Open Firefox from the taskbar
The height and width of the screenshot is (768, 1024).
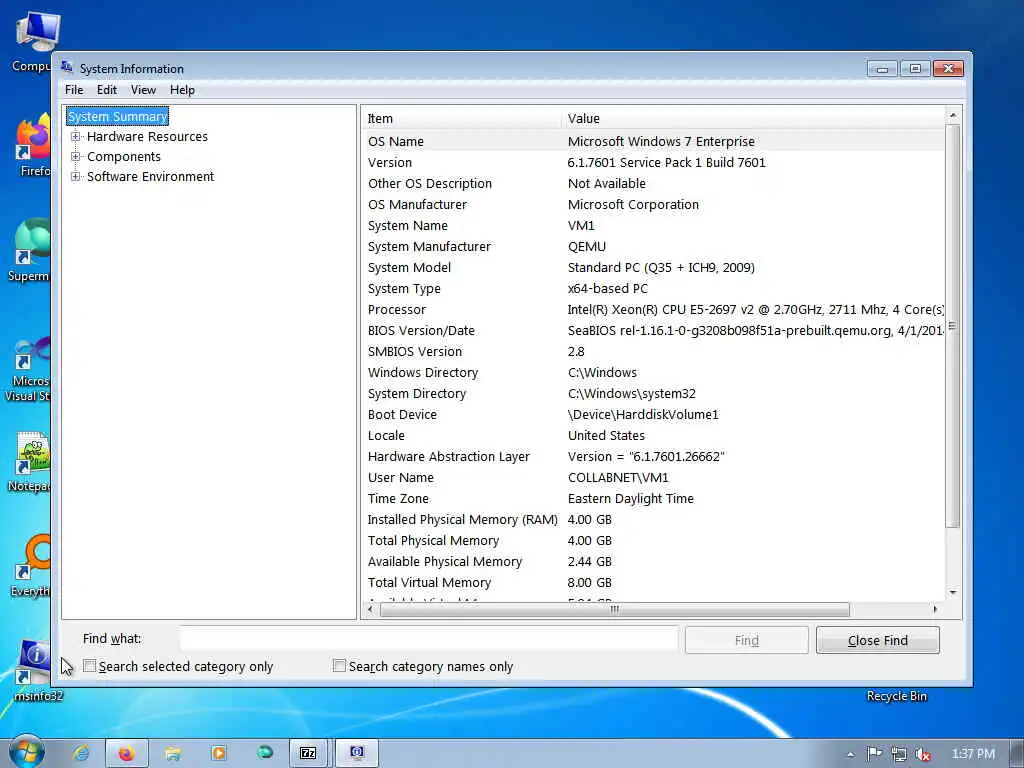coord(127,753)
